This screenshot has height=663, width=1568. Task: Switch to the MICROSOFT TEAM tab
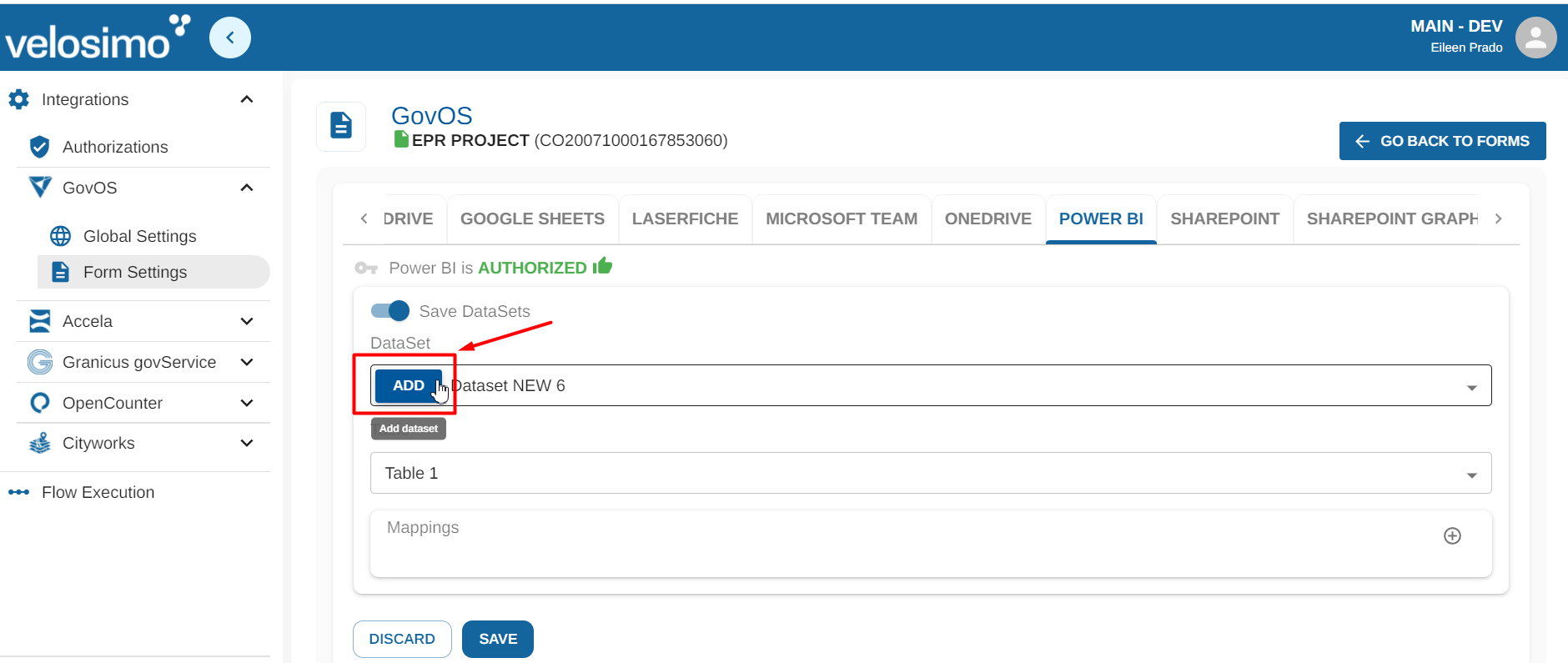842,218
